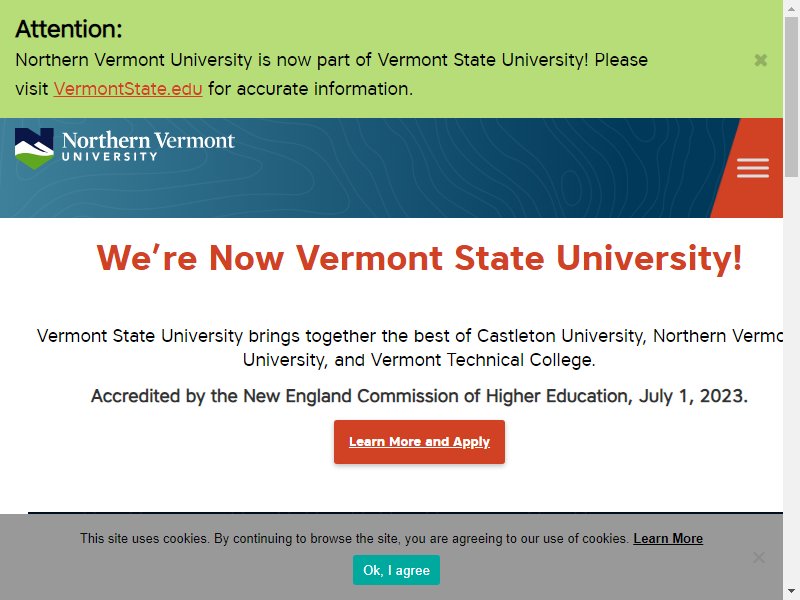
Task: Select the We're Now Vermont State University heading
Action: tap(419, 258)
